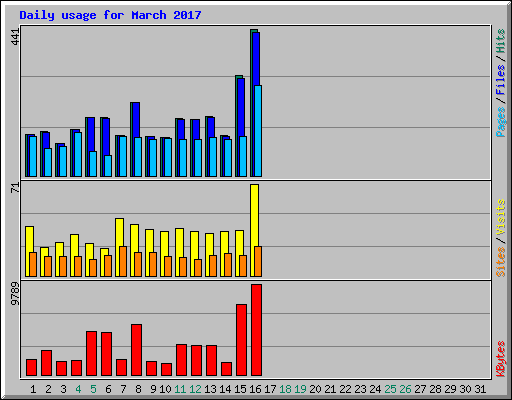Click green weekend day 26 label
512x400 pixels.
[405, 389]
